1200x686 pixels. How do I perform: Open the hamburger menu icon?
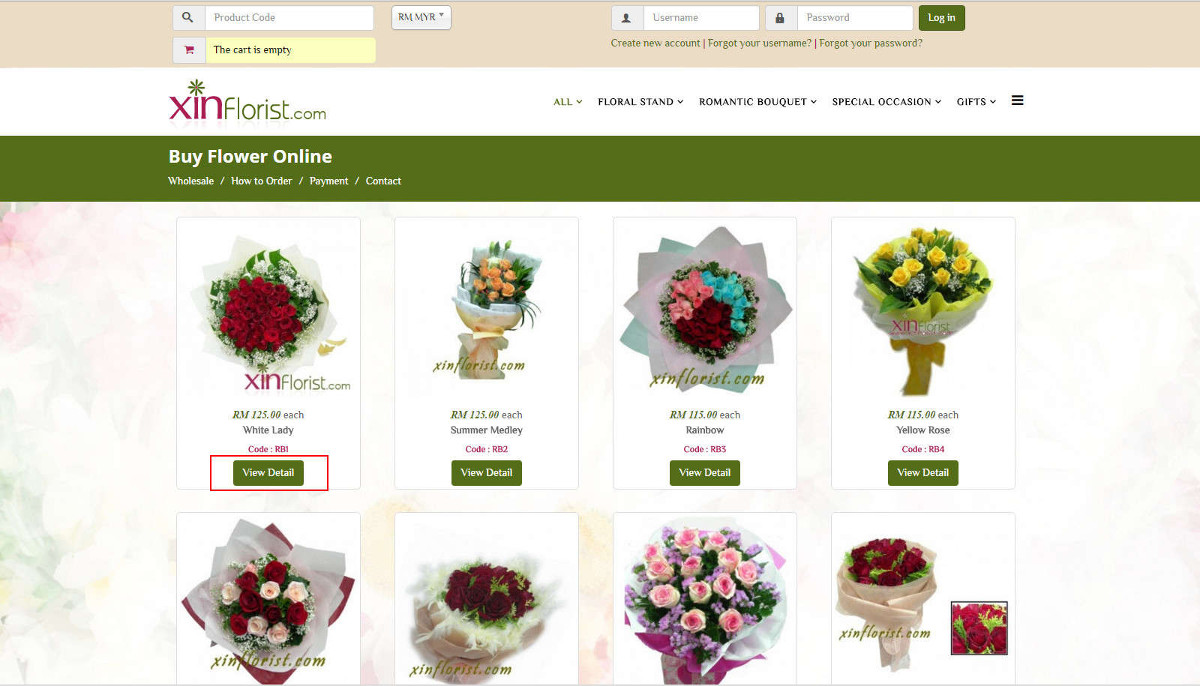1017,101
